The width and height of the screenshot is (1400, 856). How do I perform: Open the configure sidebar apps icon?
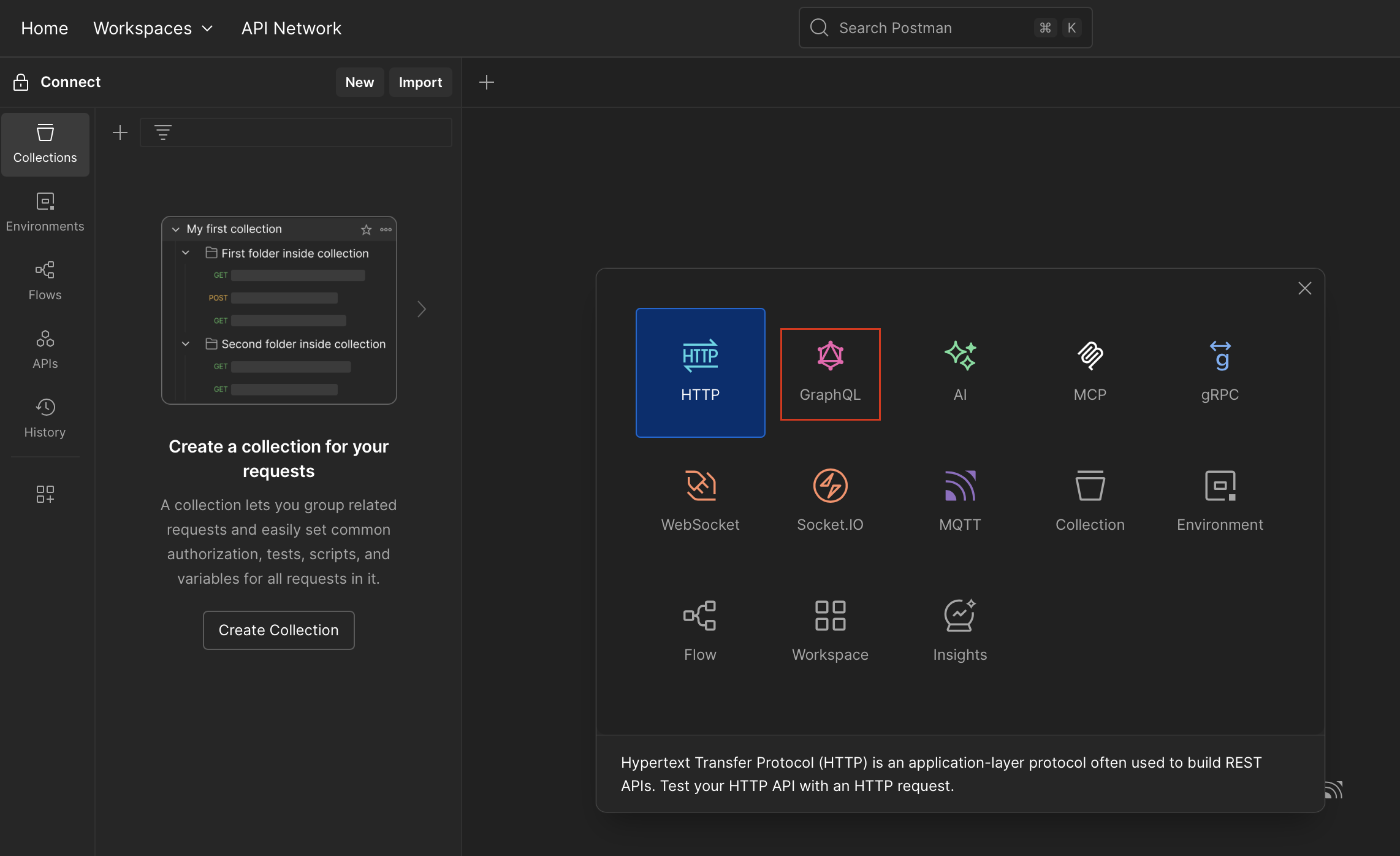(x=45, y=494)
